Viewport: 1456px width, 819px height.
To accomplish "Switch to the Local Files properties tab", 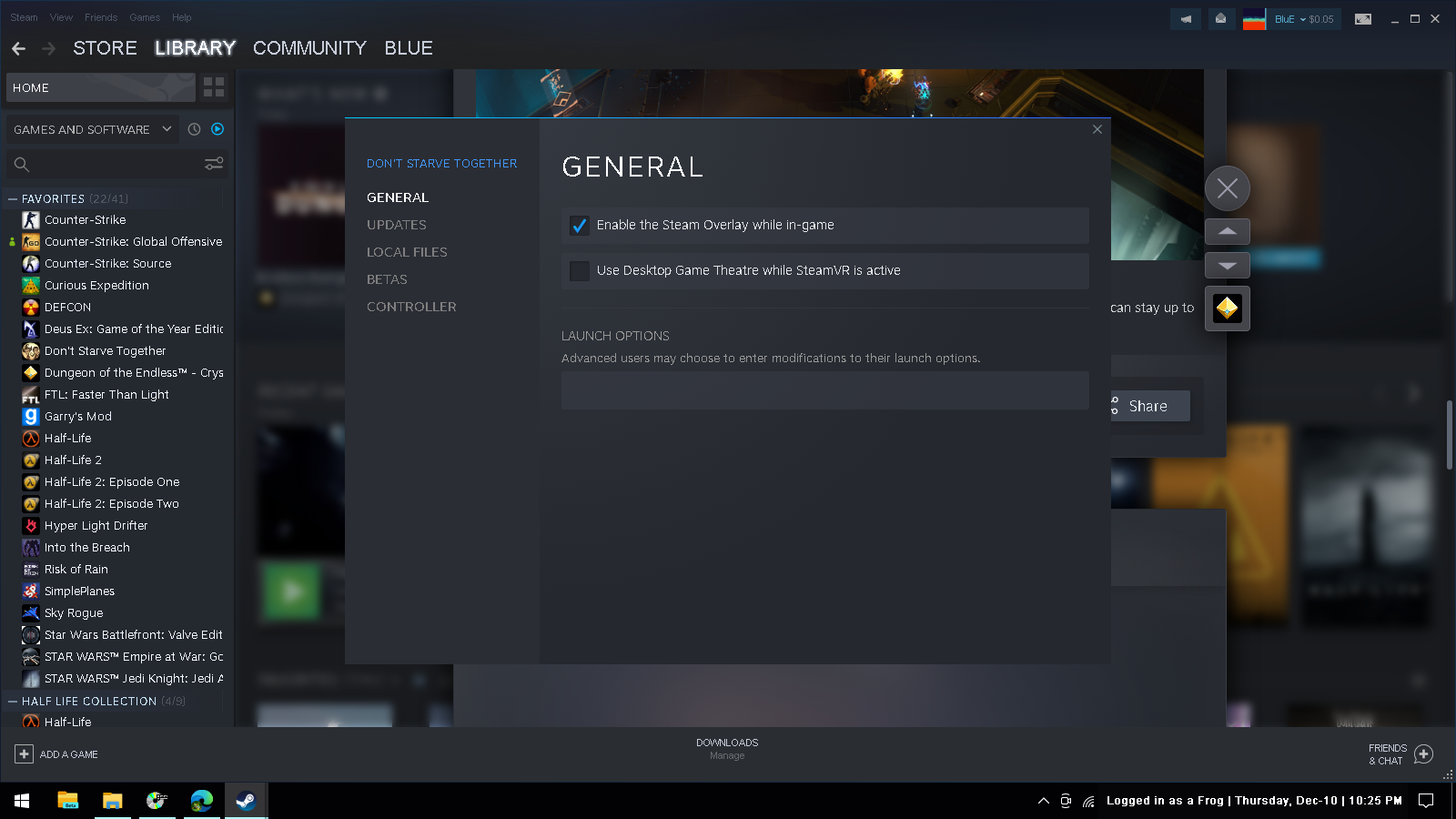I will (407, 252).
